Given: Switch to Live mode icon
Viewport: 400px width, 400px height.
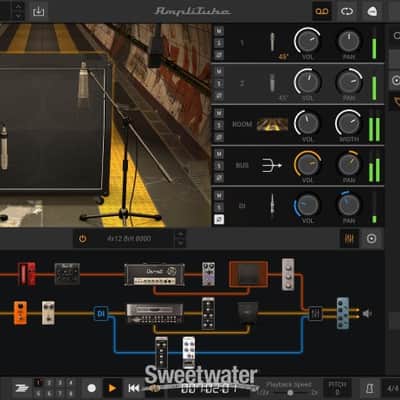Looking at the screenshot, I should (x=372, y=12).
